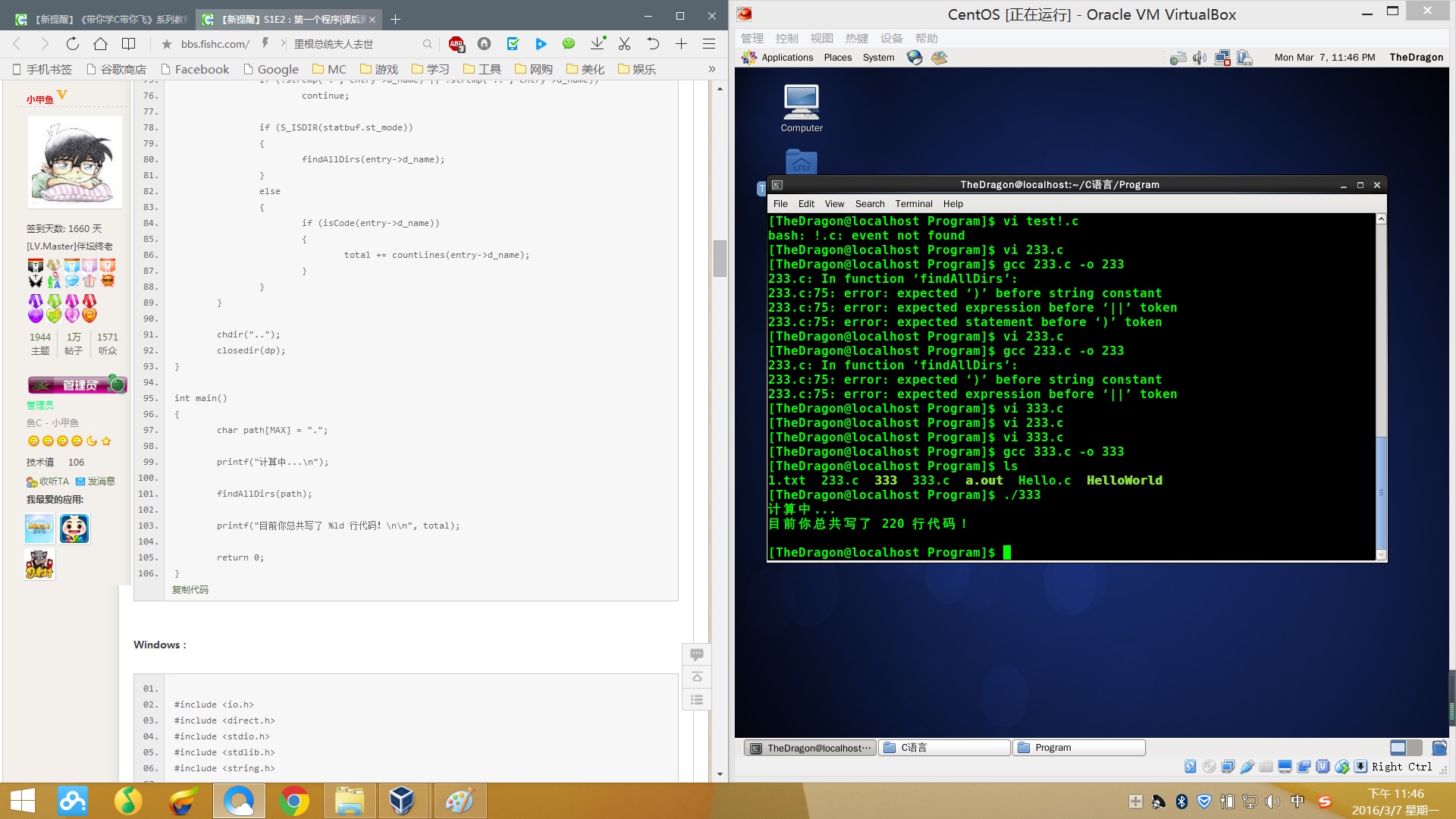The width and height of the screenshot is (1456, 819).
Task: Open the 娱乐 bookmarks folder
Action: click(x=637, y=69)
